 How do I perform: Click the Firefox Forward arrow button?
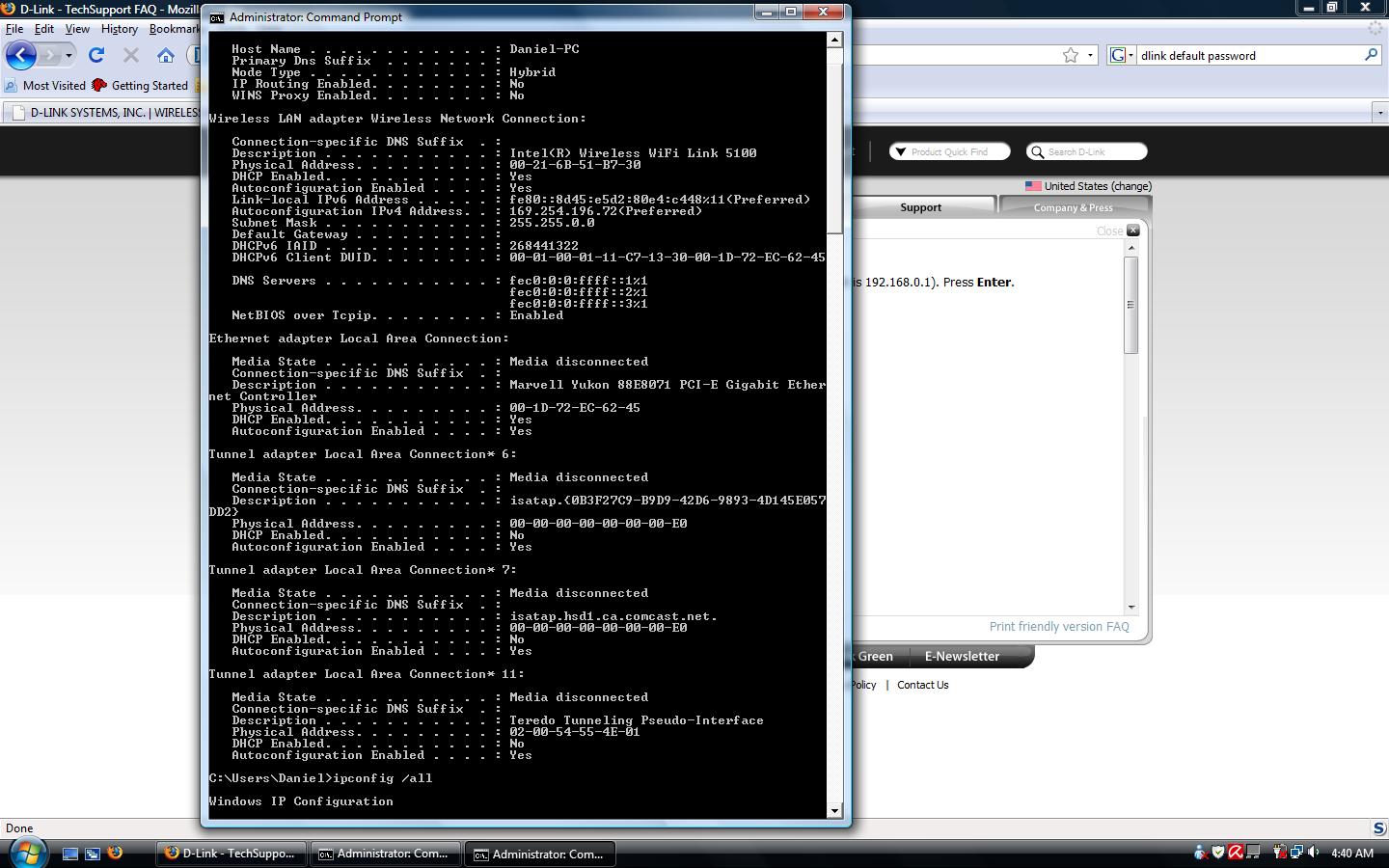49,55
